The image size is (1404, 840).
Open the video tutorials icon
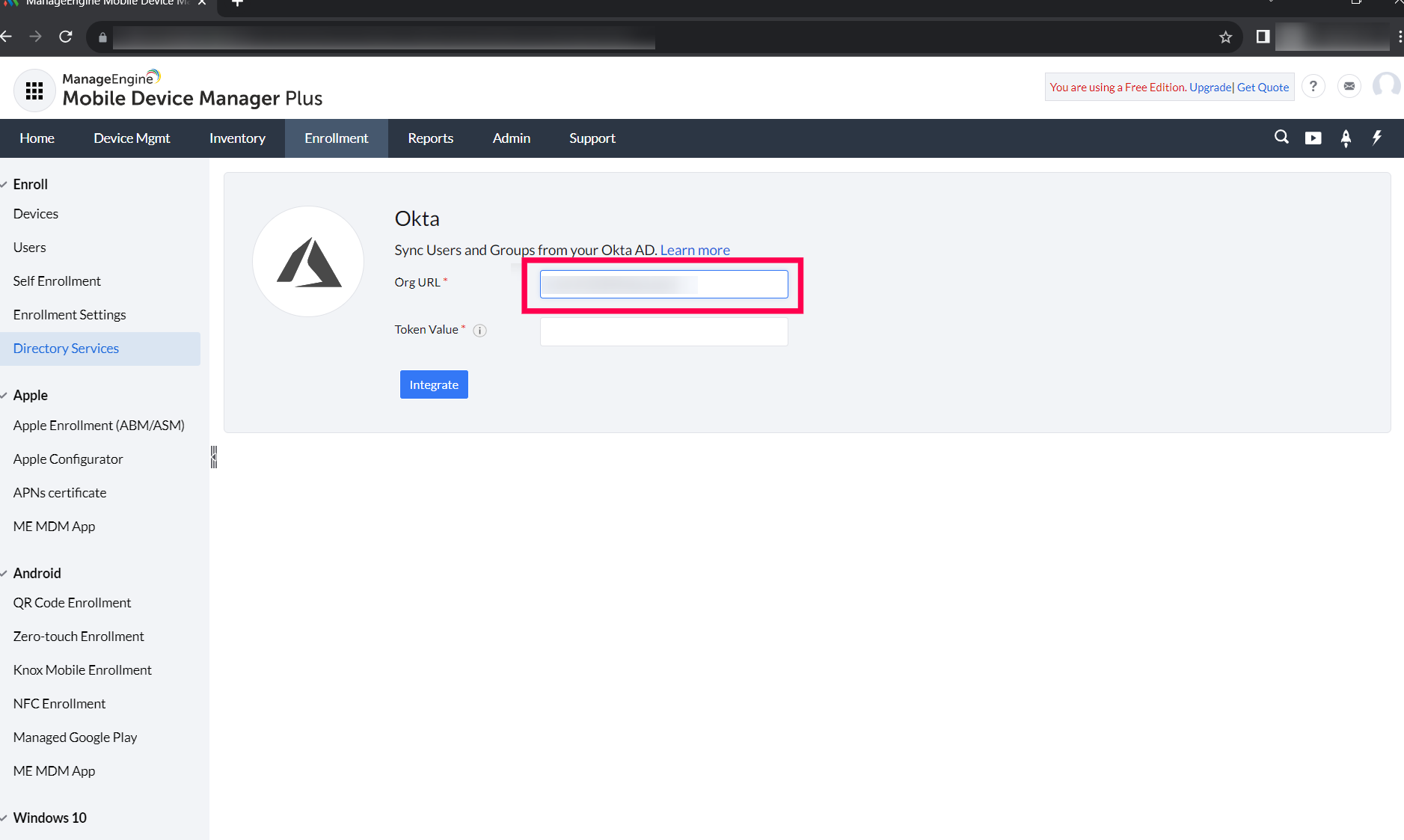(x=1313, y=138)
